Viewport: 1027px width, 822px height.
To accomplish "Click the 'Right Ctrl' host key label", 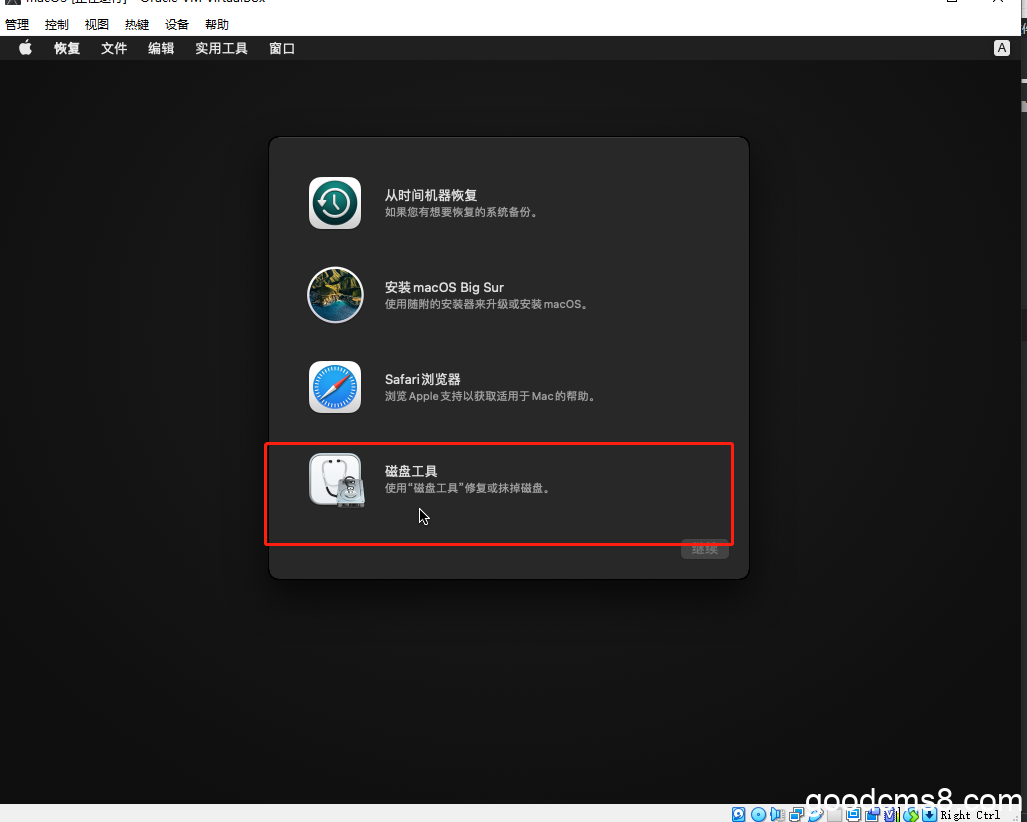I will coord(970,814).
